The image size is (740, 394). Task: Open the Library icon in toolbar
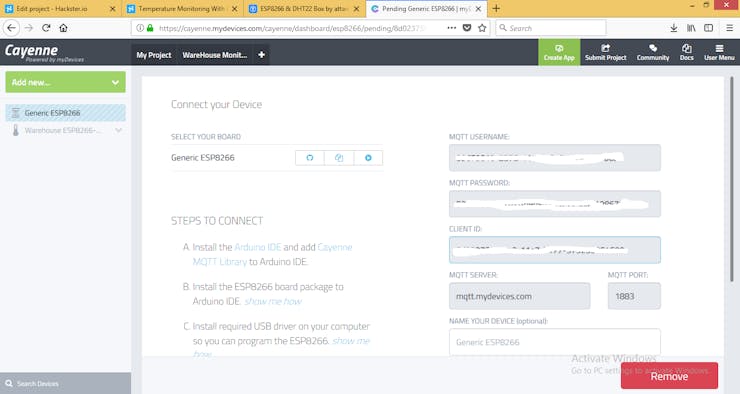691,28
